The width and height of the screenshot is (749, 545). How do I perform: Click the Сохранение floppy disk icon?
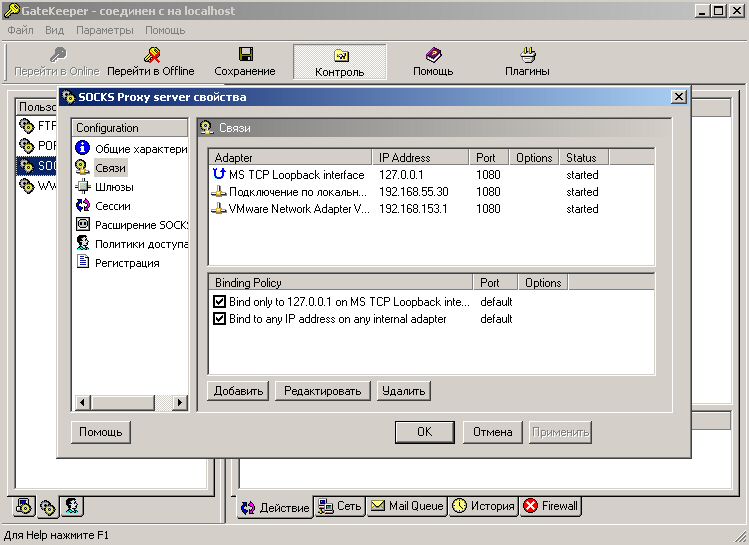point(246,54)
